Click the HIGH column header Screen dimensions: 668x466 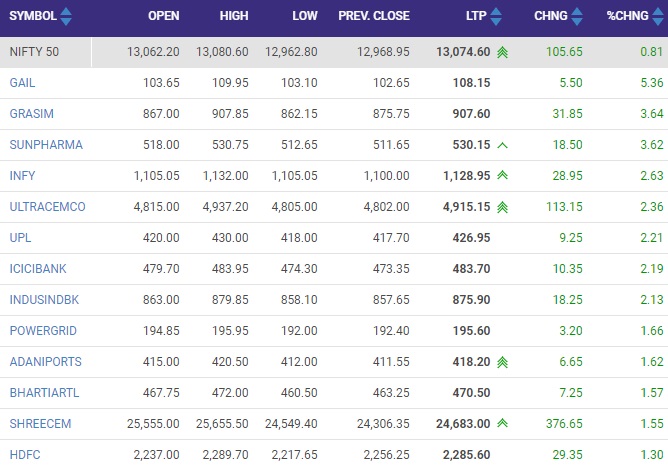coord(234,16)
